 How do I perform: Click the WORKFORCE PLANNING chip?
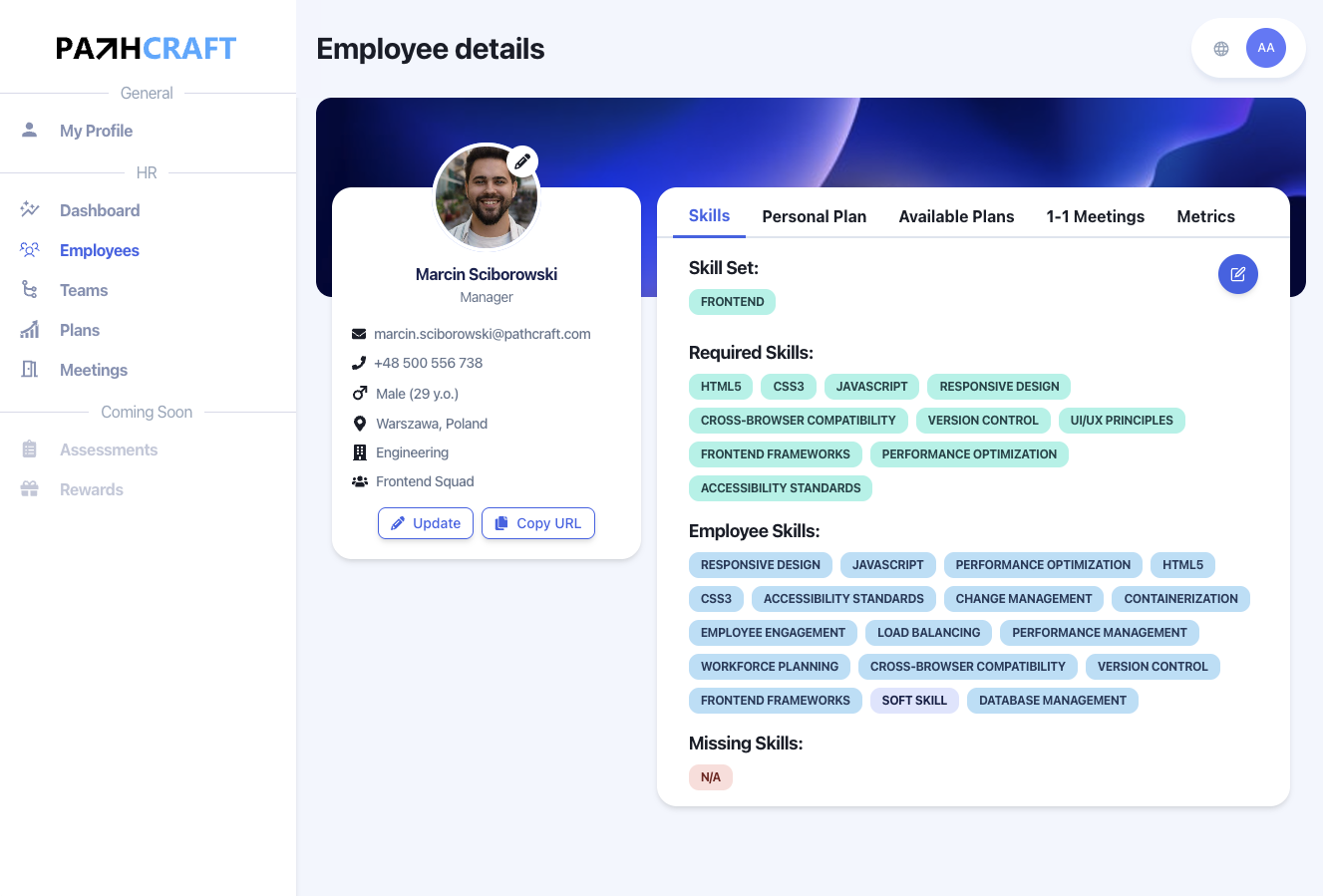(x=770, y=667)
